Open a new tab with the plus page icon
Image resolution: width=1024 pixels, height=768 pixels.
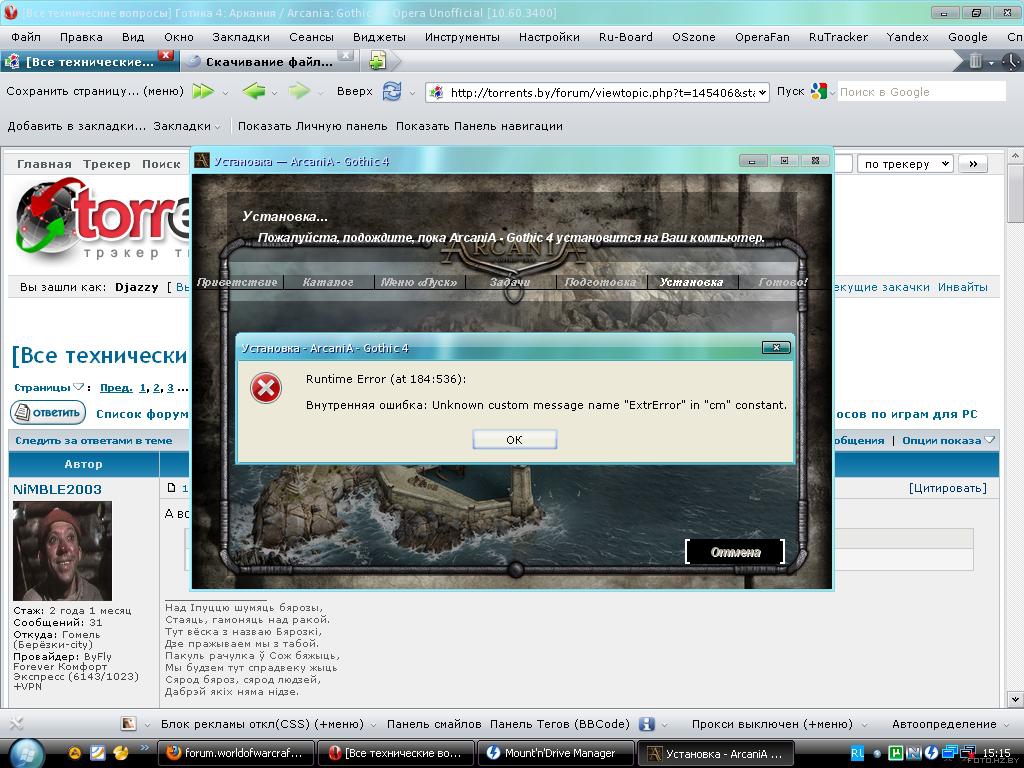click(377, 62)
